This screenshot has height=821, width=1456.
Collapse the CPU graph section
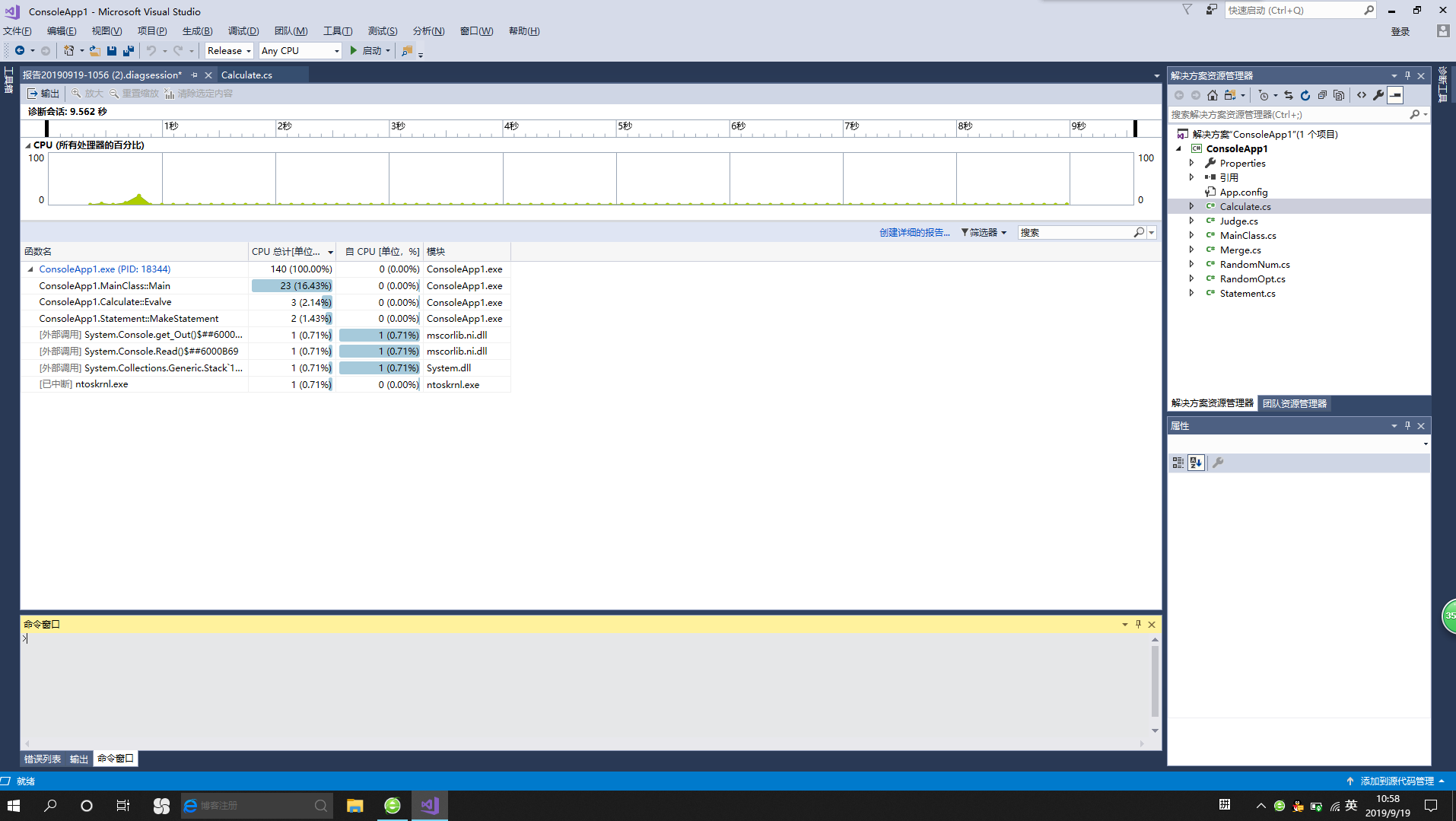click(28, 145)
